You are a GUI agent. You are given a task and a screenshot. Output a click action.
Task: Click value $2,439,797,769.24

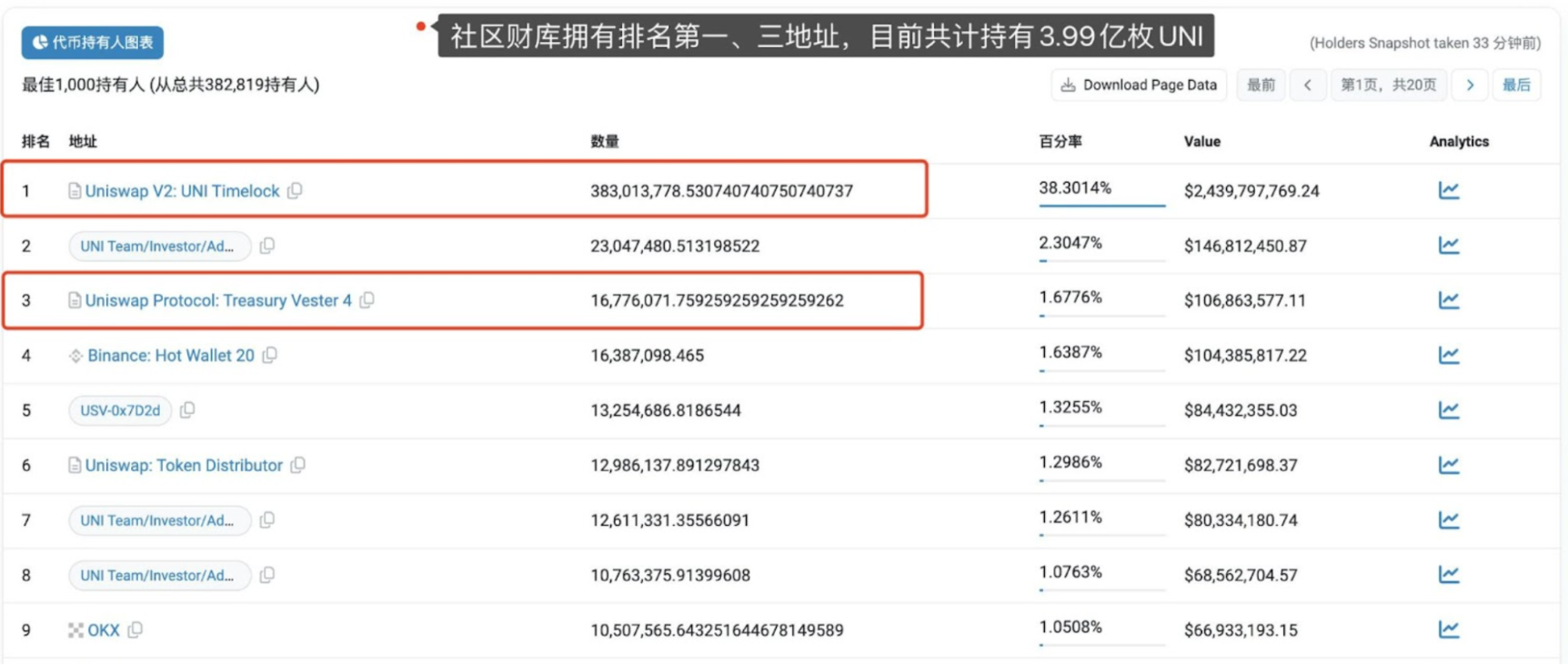click(x=1251, y=191)
